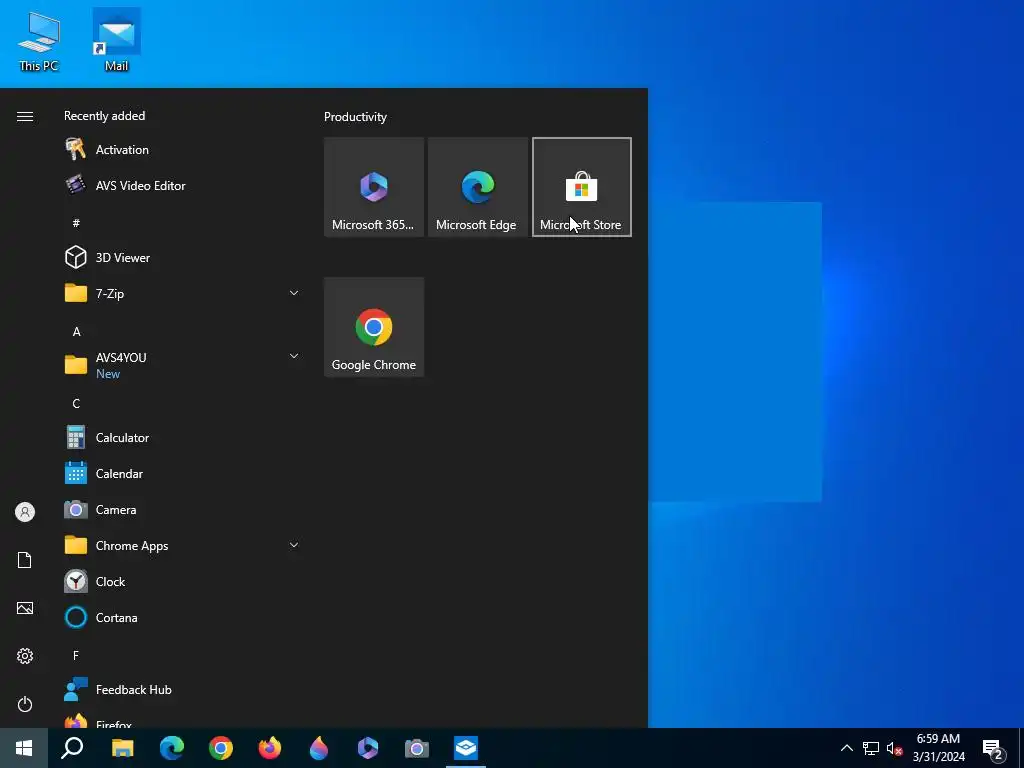Screen dimensions: 1024x768
Task: Expand the 7-Zip folder chevron
Action: pos(294,293)
